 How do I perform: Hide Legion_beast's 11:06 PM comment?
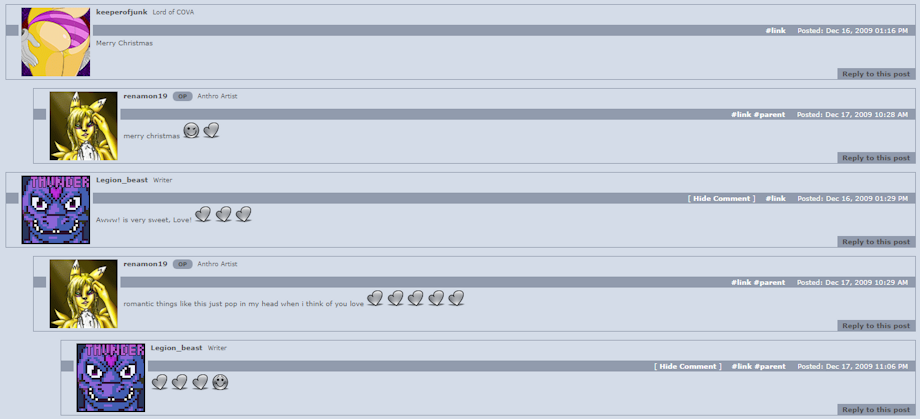point(688,366)
